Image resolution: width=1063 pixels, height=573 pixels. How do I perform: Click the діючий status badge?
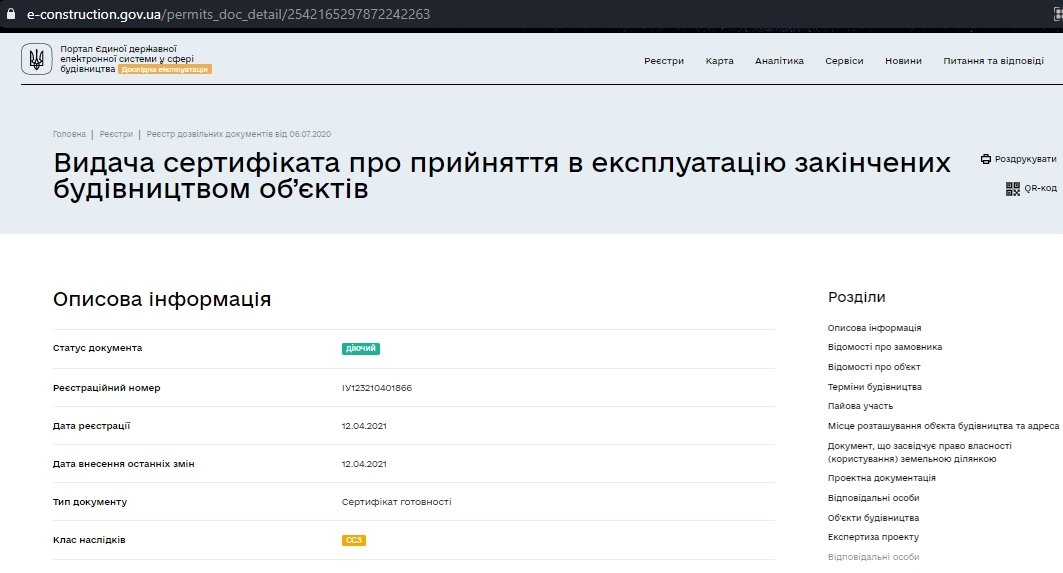point(361,349)
